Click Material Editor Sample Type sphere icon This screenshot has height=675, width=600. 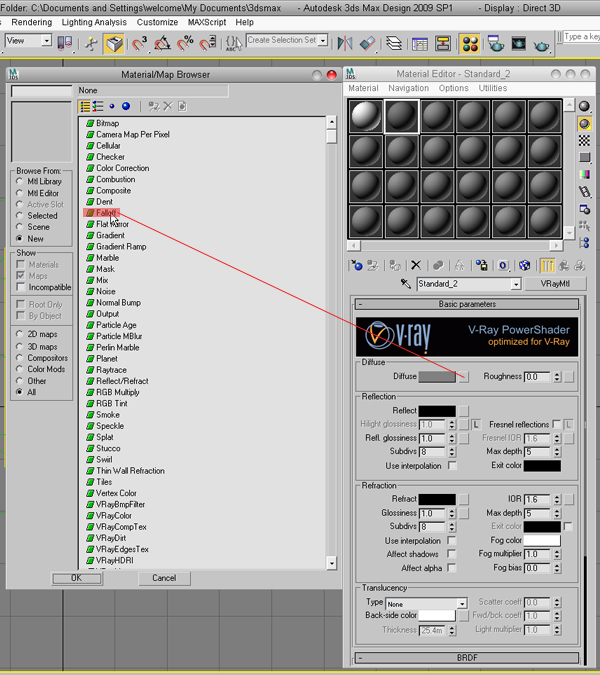click(584, 106)
